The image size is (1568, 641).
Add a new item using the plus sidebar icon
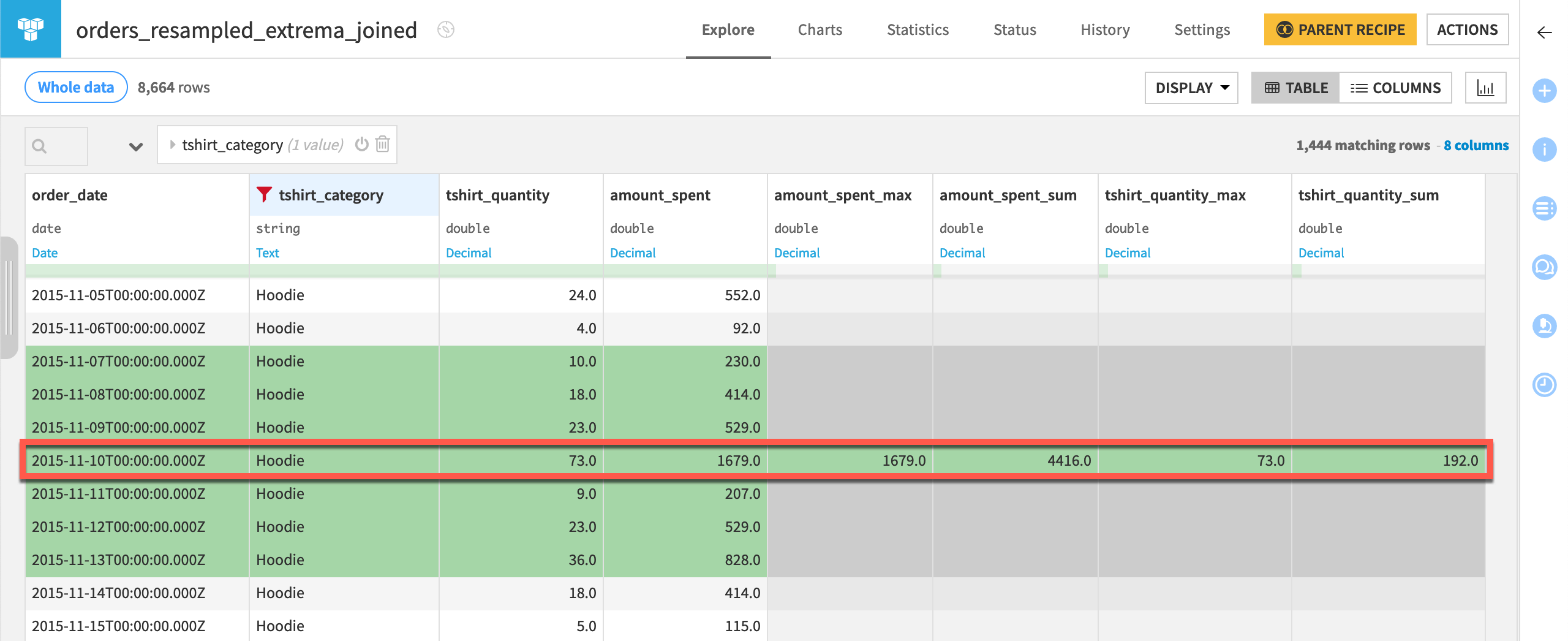tap(1545, 91)
